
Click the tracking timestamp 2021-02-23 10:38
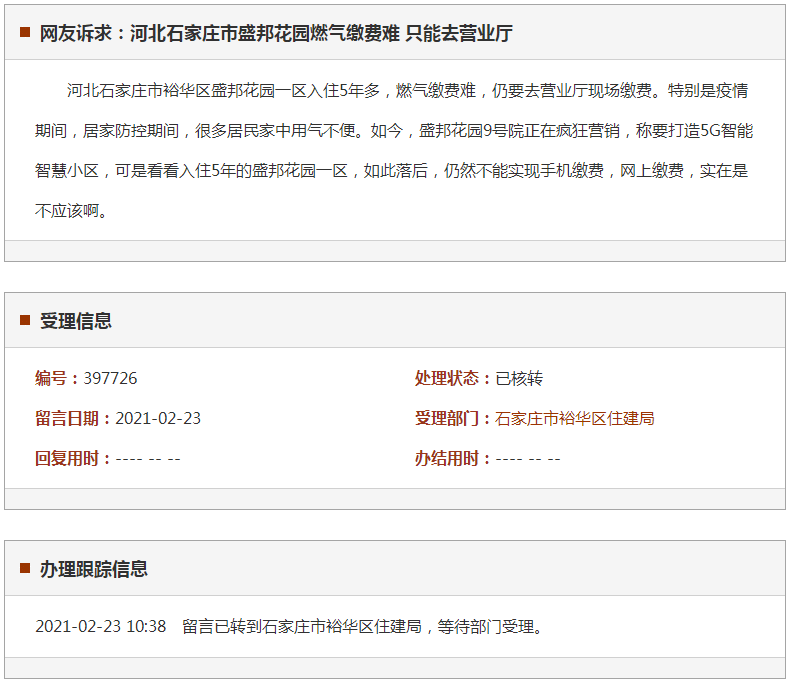click(x=101, y=627)
